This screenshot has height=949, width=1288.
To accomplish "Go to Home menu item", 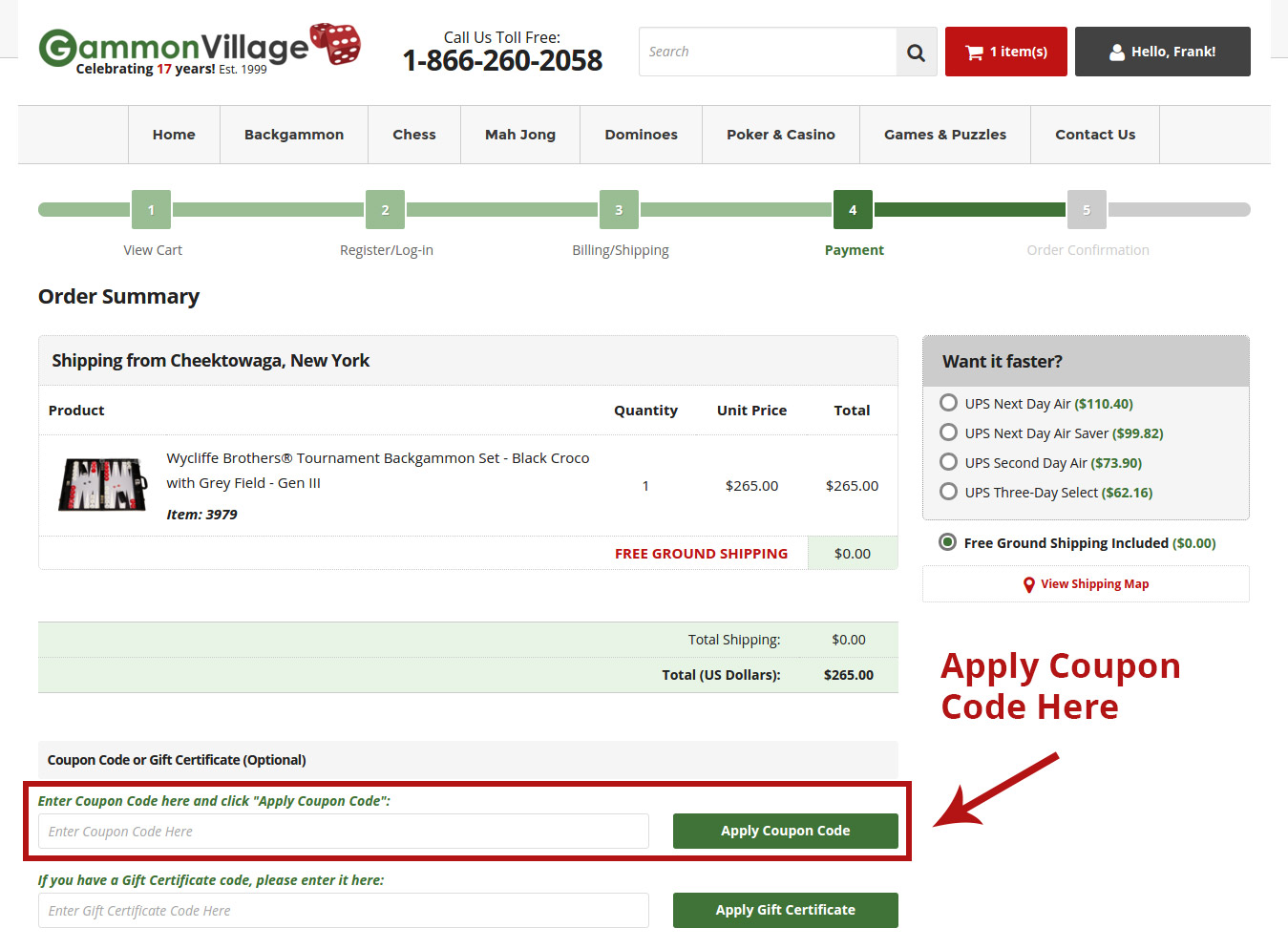I will pos(174,135).
